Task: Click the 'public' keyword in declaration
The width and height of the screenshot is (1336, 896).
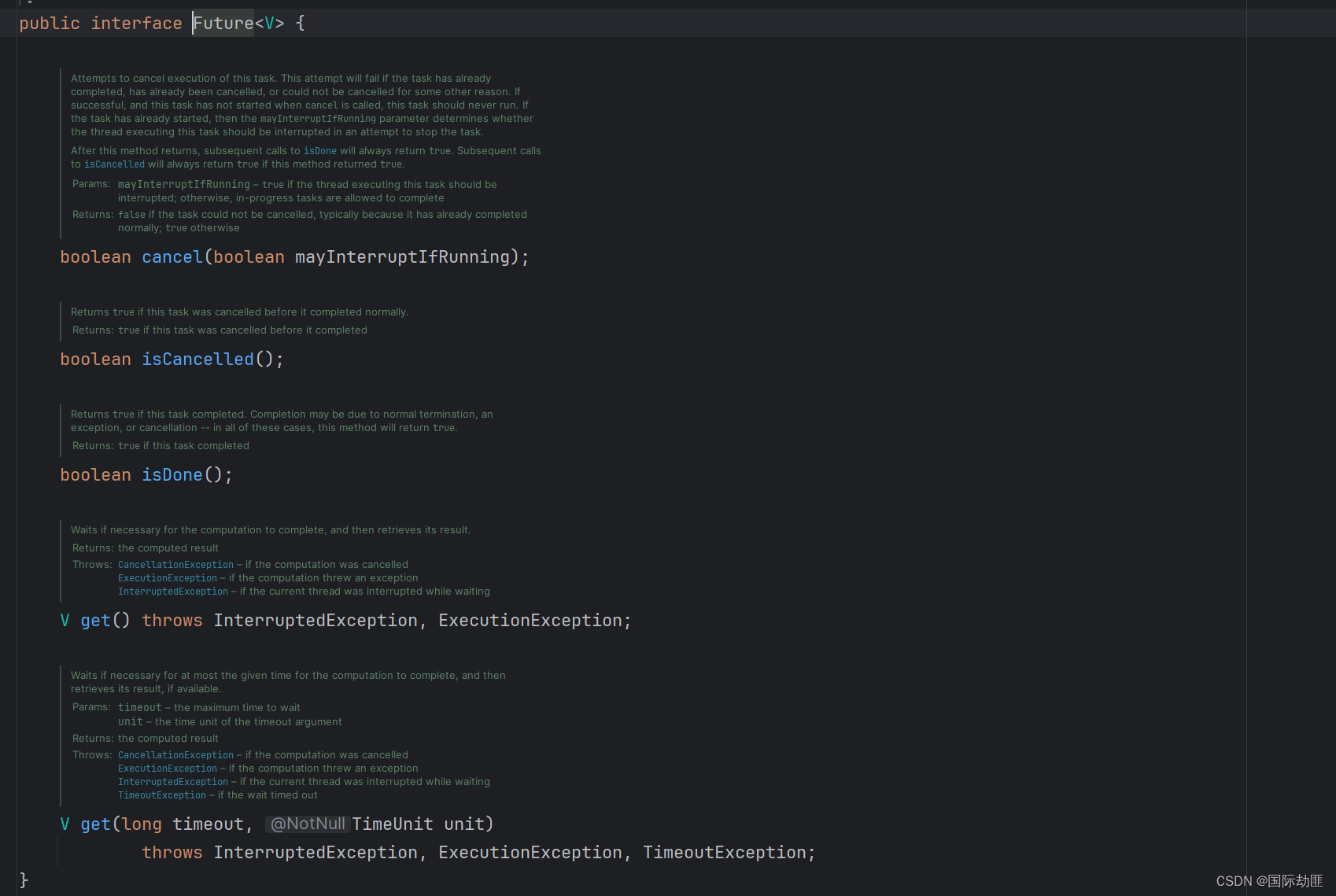Action: coord(50,24)
